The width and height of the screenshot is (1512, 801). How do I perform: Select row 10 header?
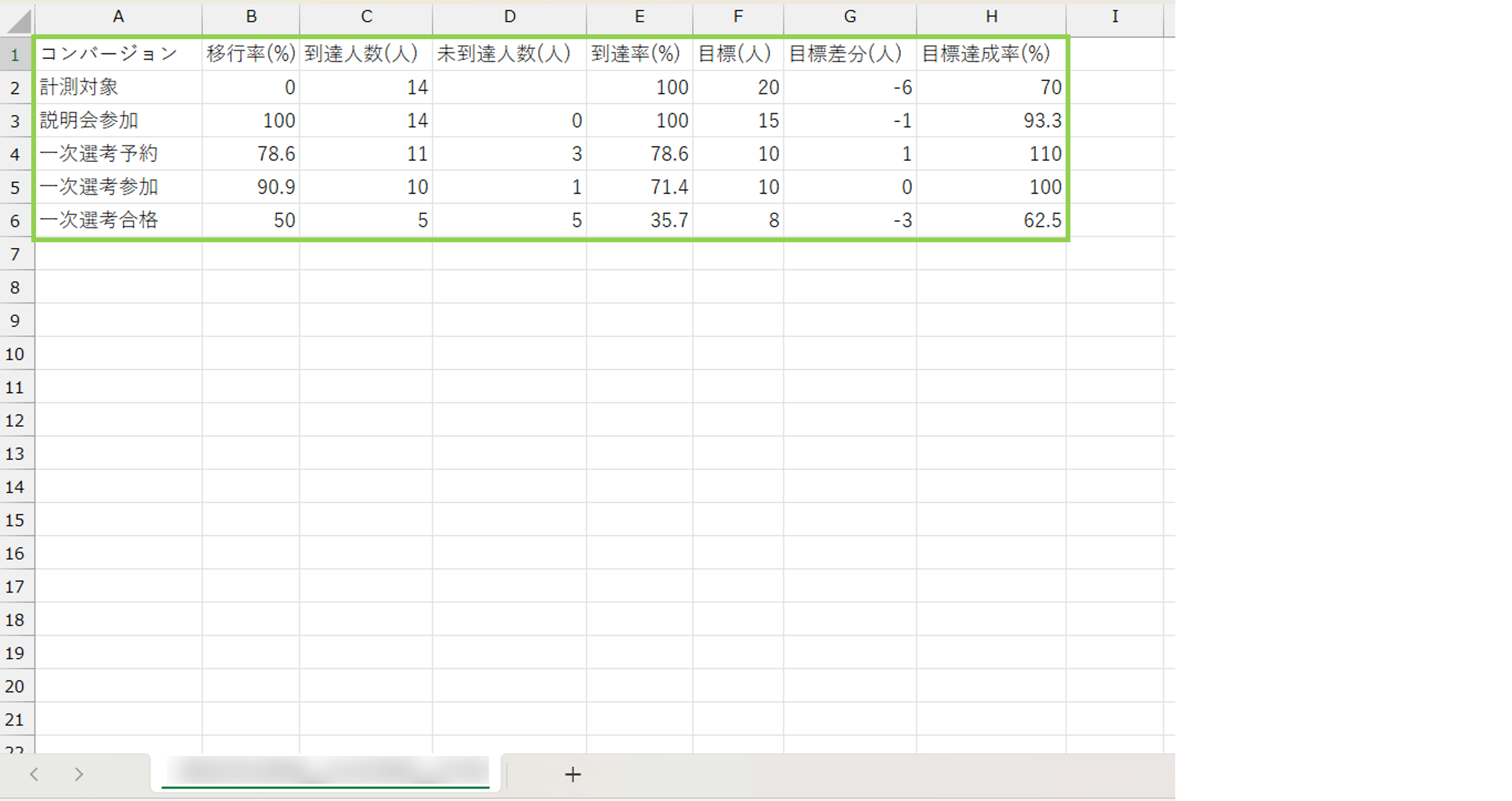(15, 354)
